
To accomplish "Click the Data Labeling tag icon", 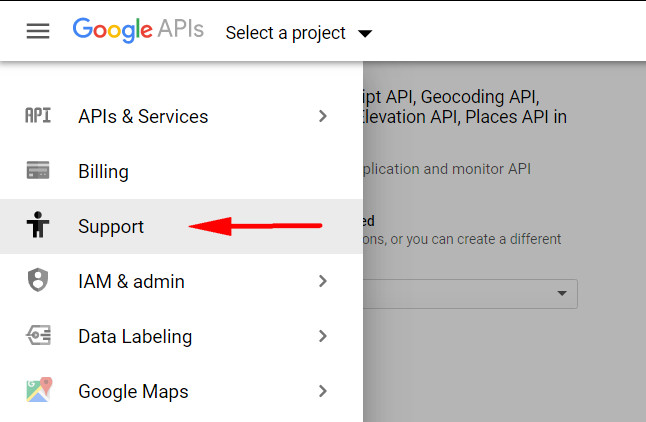I will click(x=38, y=335).
